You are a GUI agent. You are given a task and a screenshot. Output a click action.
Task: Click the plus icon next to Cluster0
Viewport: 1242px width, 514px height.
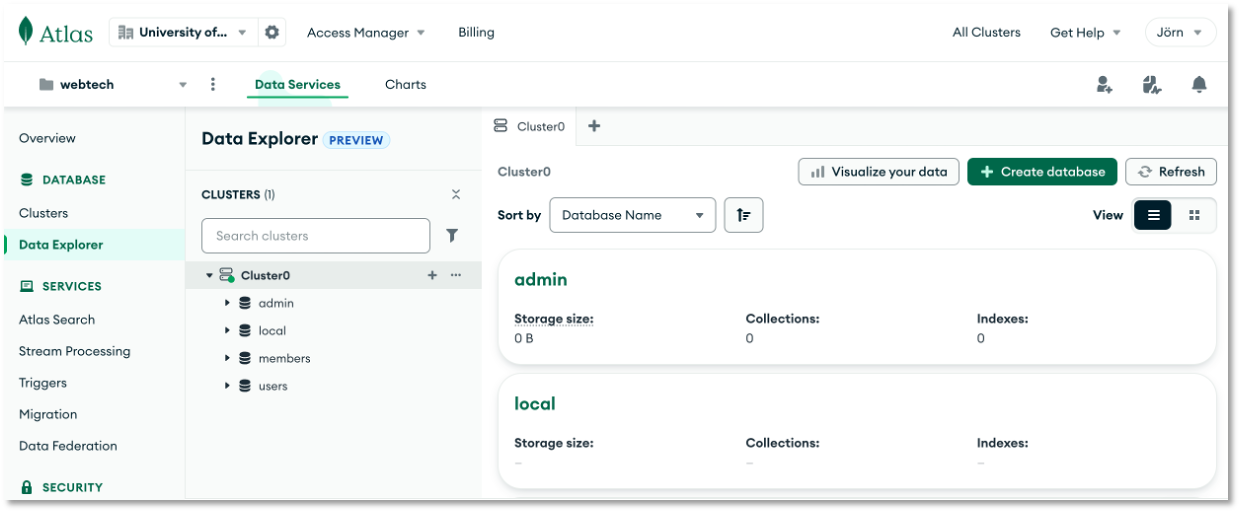tap(432, 275)
